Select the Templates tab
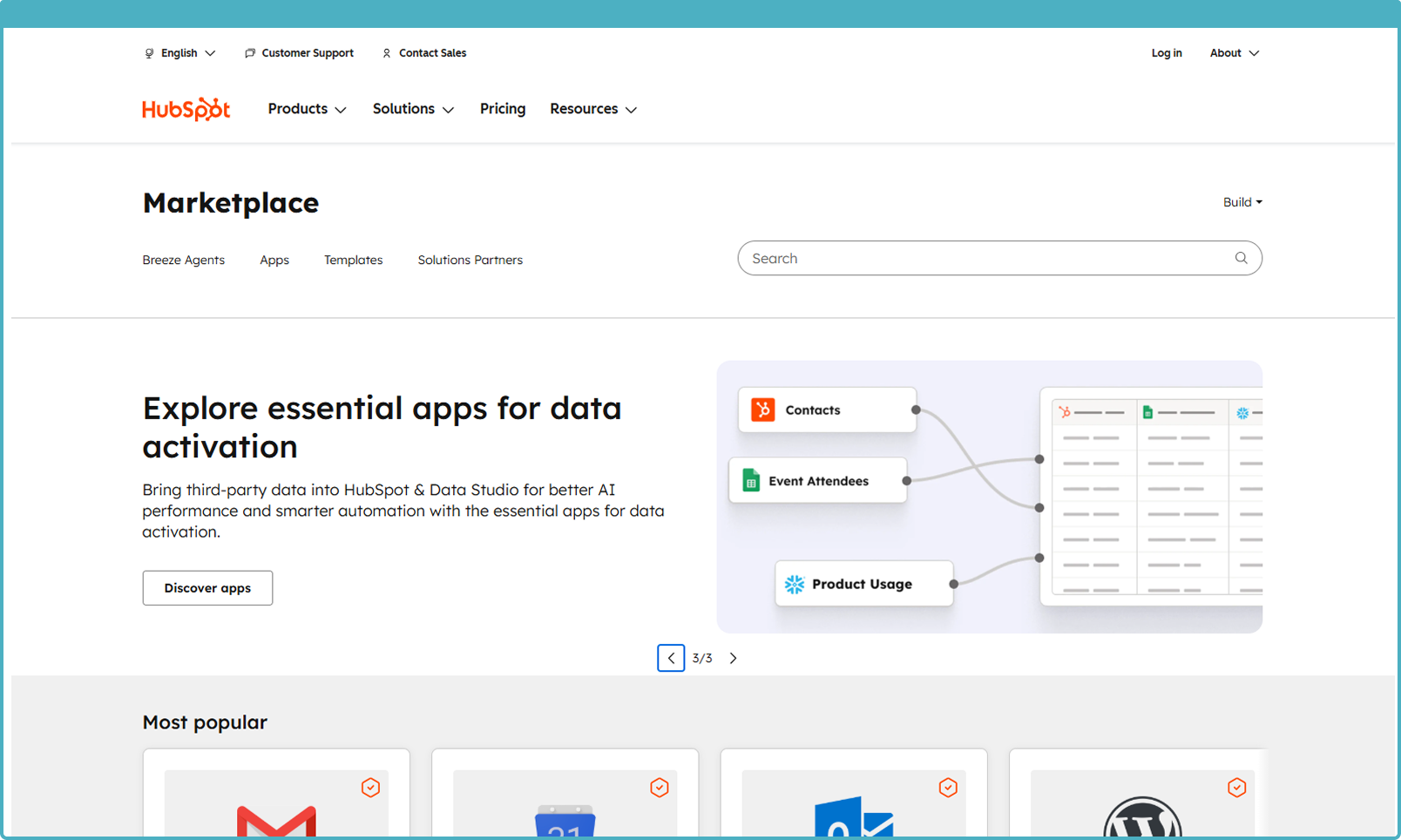The width and height of the screenshot is (1401, 840). click(x=353, y=260)
